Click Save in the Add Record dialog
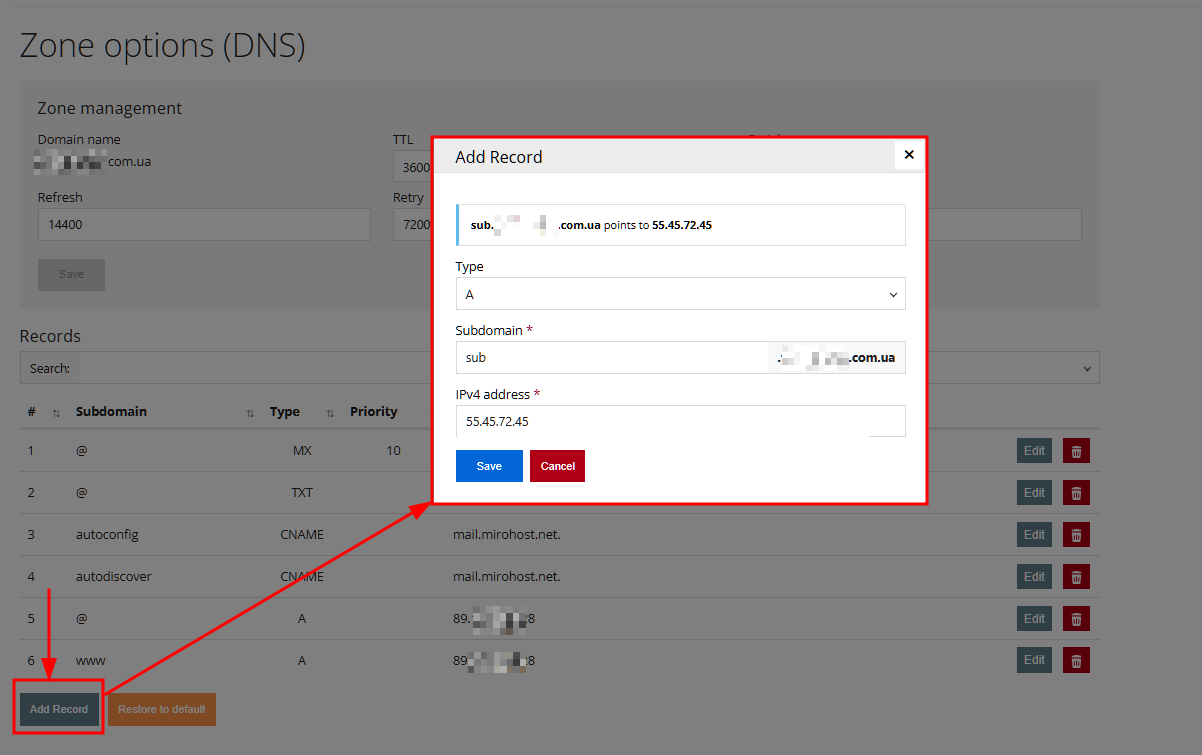Image resolution: width=1202 pixels, height=755 pixels. pyautogui.click(x=489, y=465)
